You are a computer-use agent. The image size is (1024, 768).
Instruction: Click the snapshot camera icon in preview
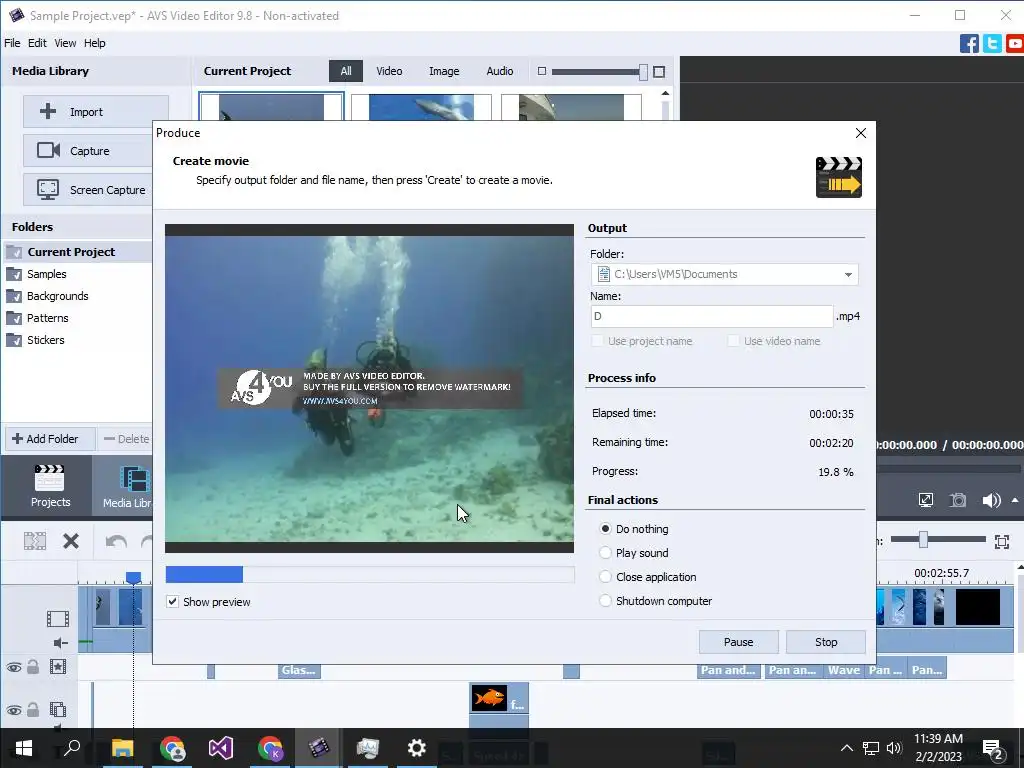point(957,500)
